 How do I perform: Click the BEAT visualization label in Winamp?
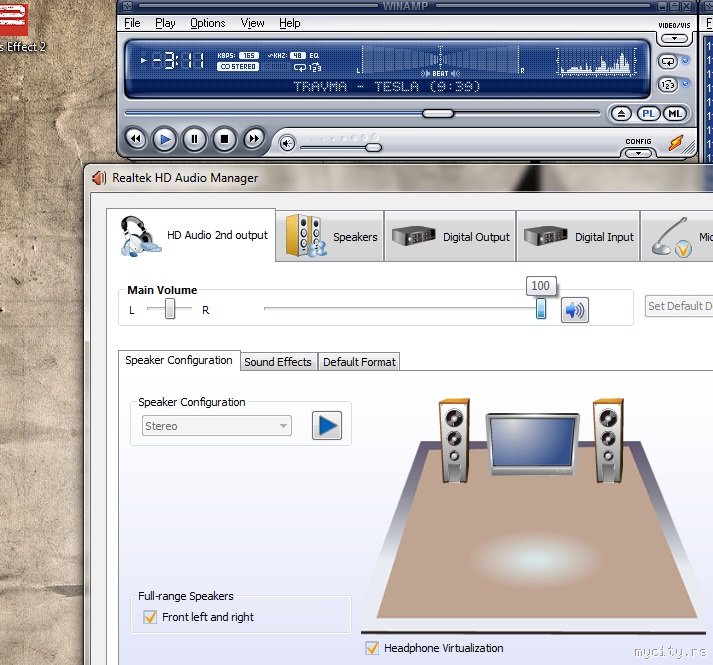440,73
